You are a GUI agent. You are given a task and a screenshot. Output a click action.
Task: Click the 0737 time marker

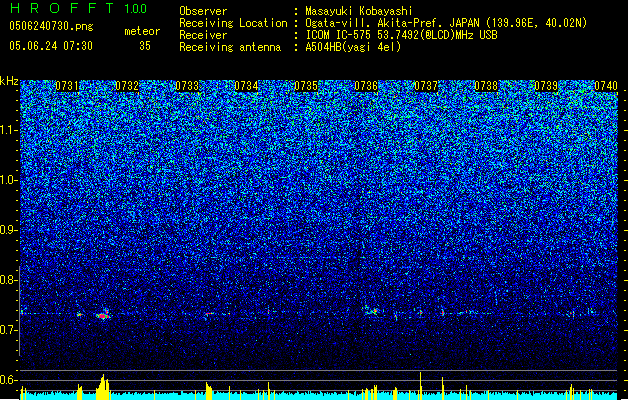click(x=426, y=86)
